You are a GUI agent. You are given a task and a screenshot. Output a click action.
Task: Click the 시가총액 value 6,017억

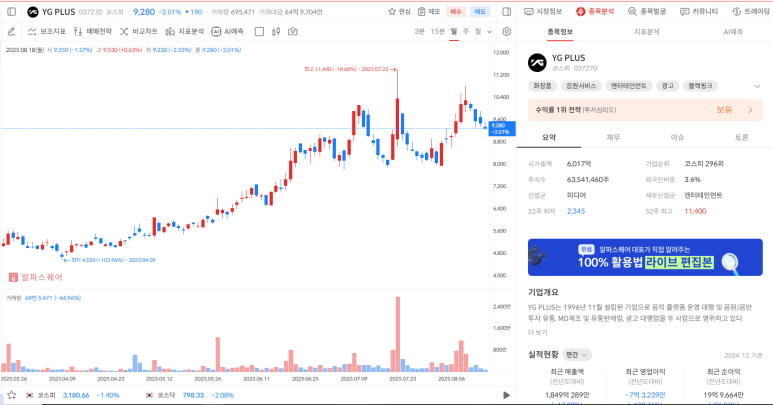click(x=579, y=164)
